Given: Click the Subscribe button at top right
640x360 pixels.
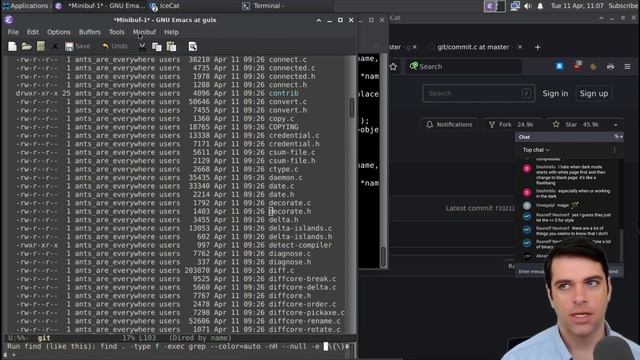Looking at the screenshot, I should click(623, 6).
